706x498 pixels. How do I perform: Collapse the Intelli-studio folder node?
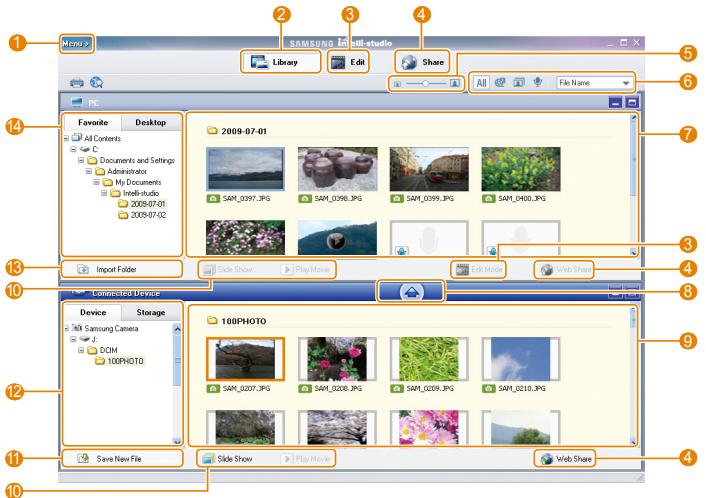tap(104, 193)
